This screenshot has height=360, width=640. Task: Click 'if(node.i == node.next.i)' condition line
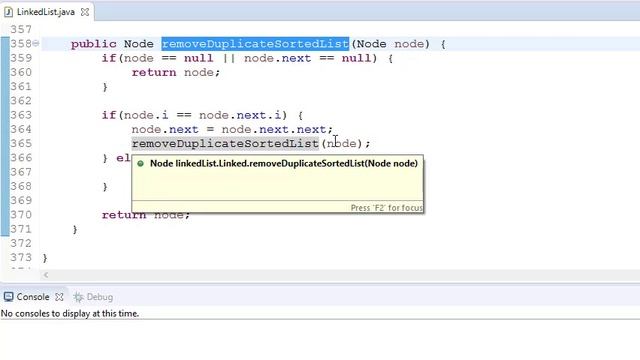pyautogui.click(x=194, y=116)
